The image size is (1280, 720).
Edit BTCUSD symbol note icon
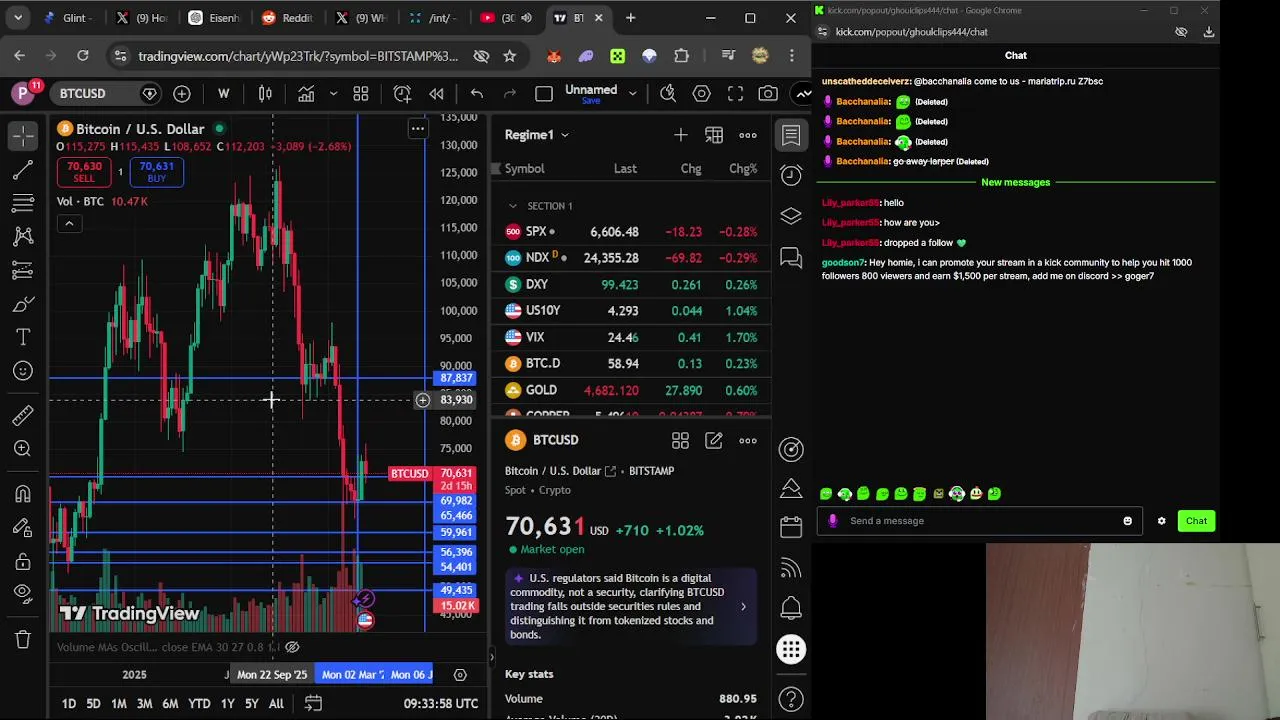[714, 440]
